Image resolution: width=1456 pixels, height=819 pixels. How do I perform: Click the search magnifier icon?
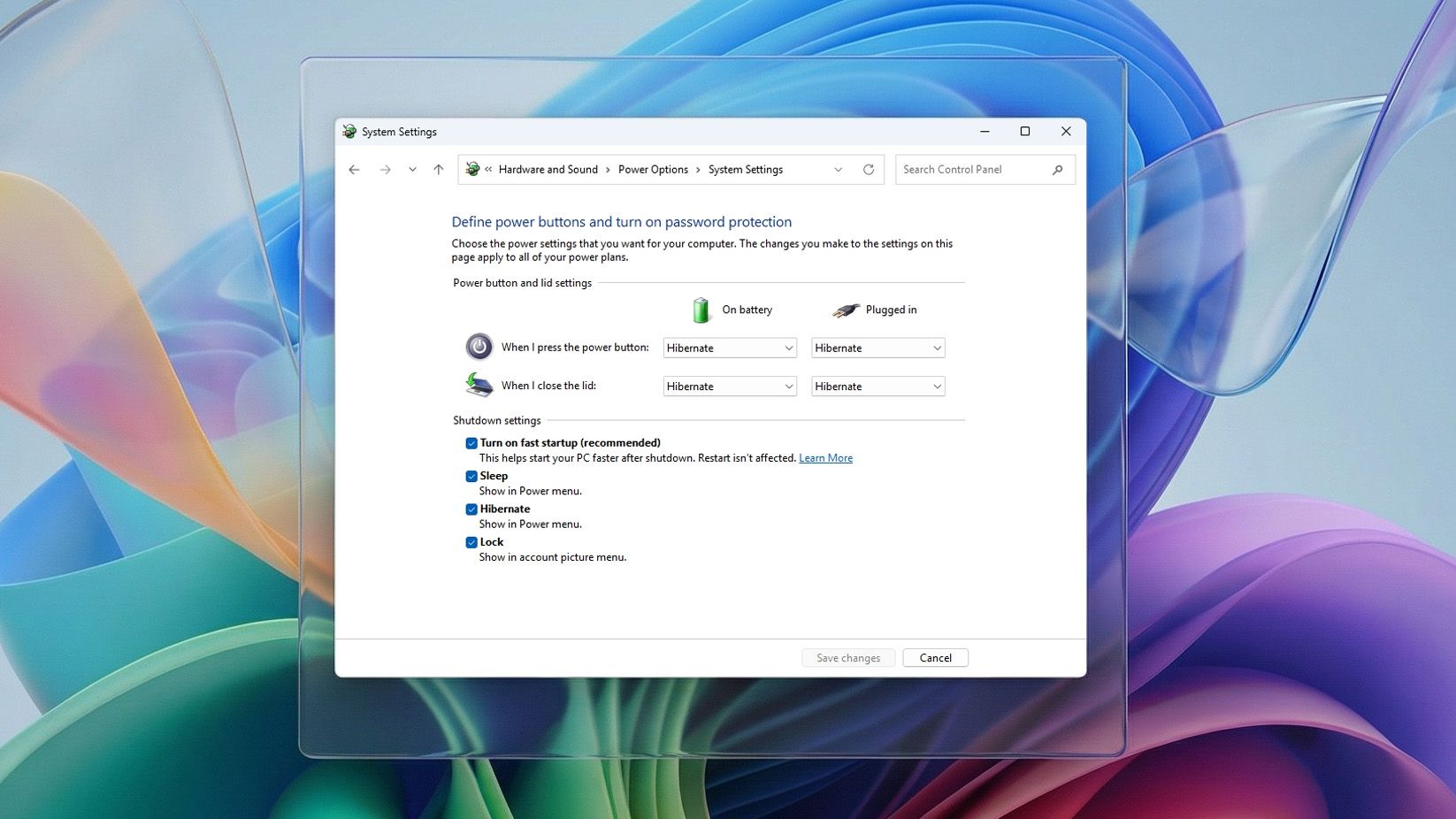[x=1058, y=169]
